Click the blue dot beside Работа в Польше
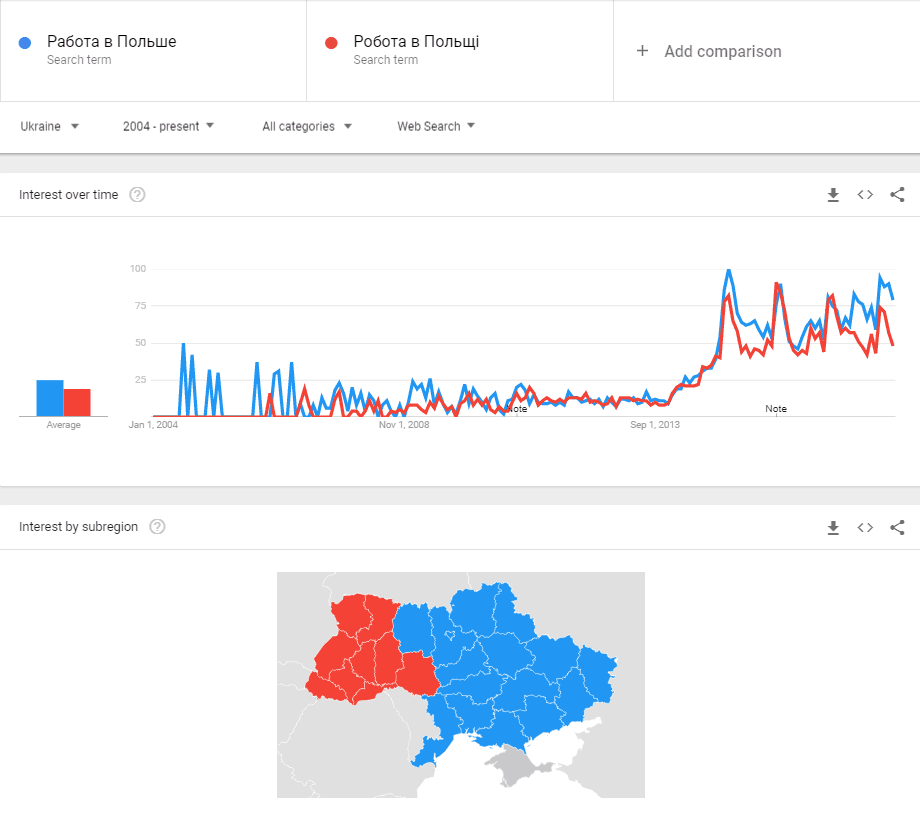The width and height of the screenshot is (920, 818). pyautogui.click(x=26, y=42)
